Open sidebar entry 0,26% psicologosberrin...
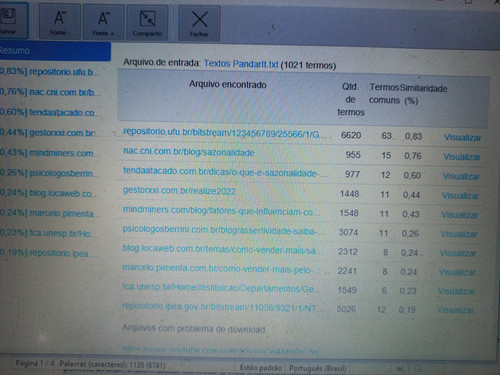This screenshot has width=500, height=375. coord(50,173)
